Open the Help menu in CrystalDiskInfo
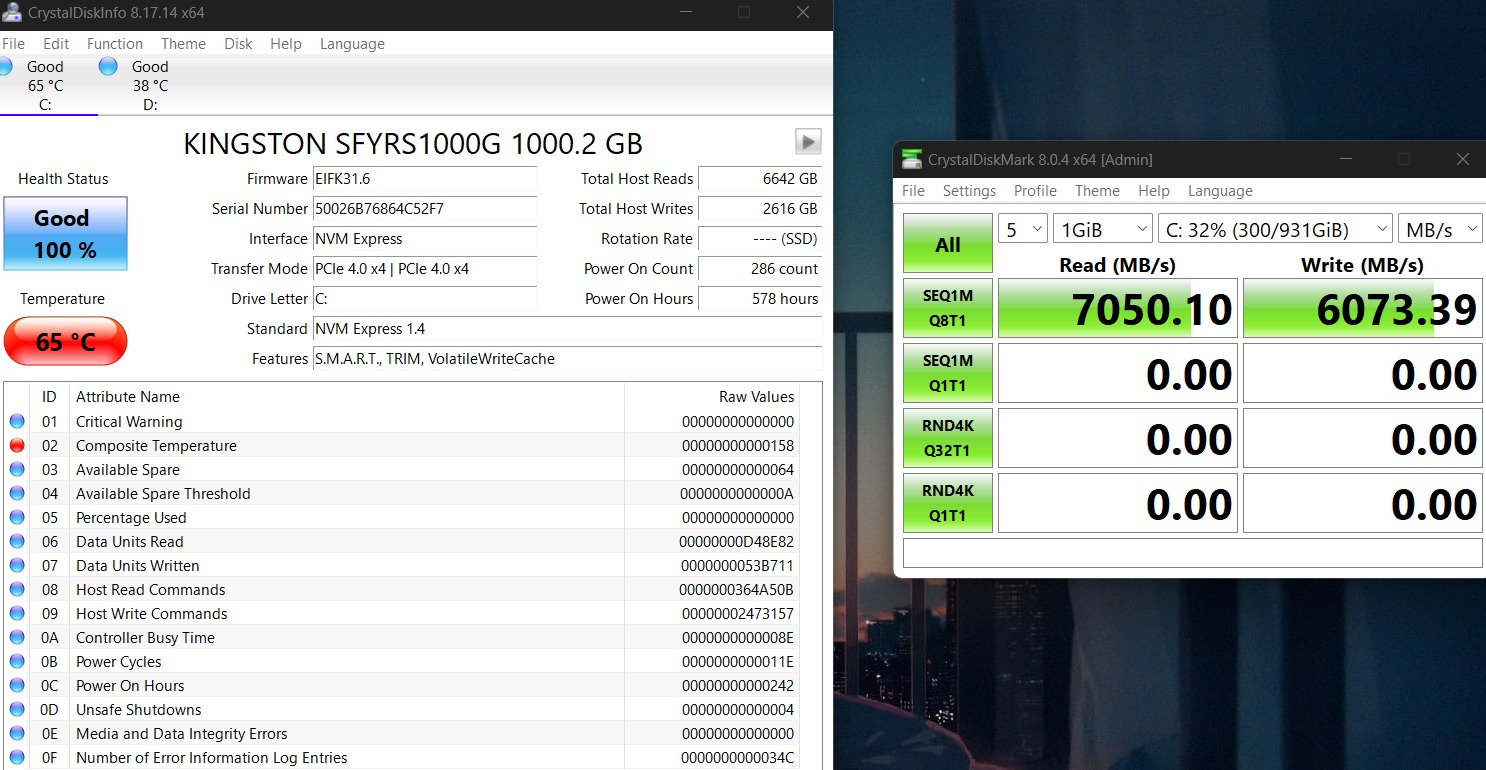 pyautogui.click(x=286, y=44)
